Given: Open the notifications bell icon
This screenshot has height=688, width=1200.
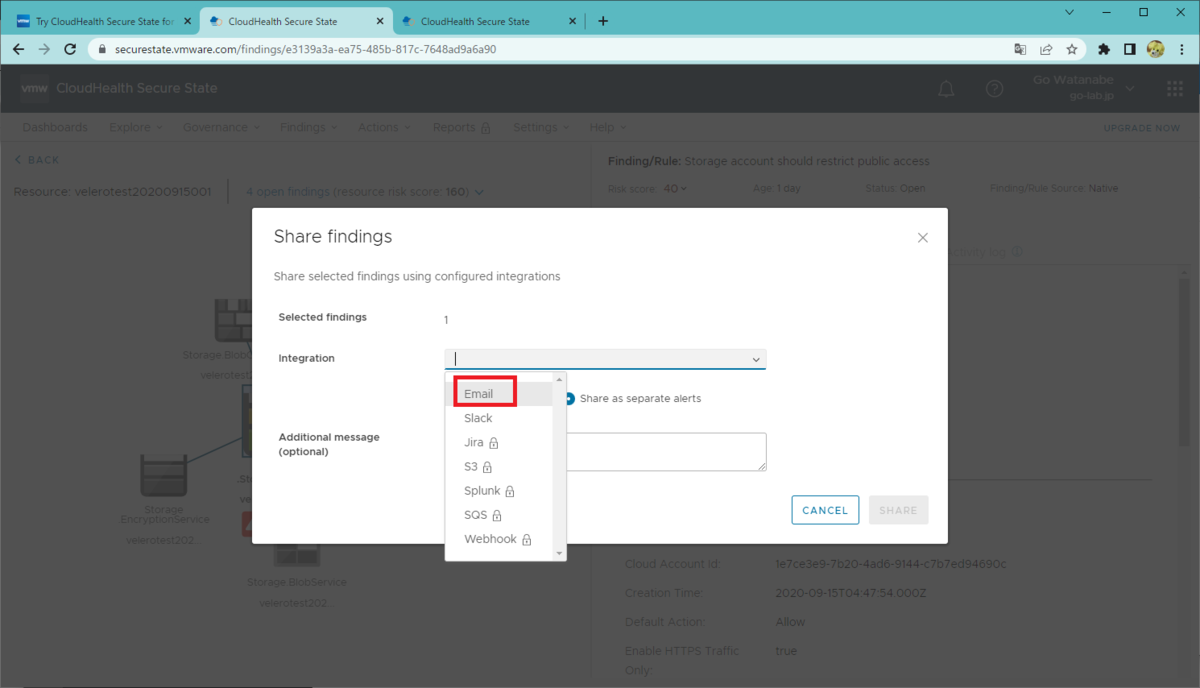Looking at the screenshot, I should coord(946,89).
